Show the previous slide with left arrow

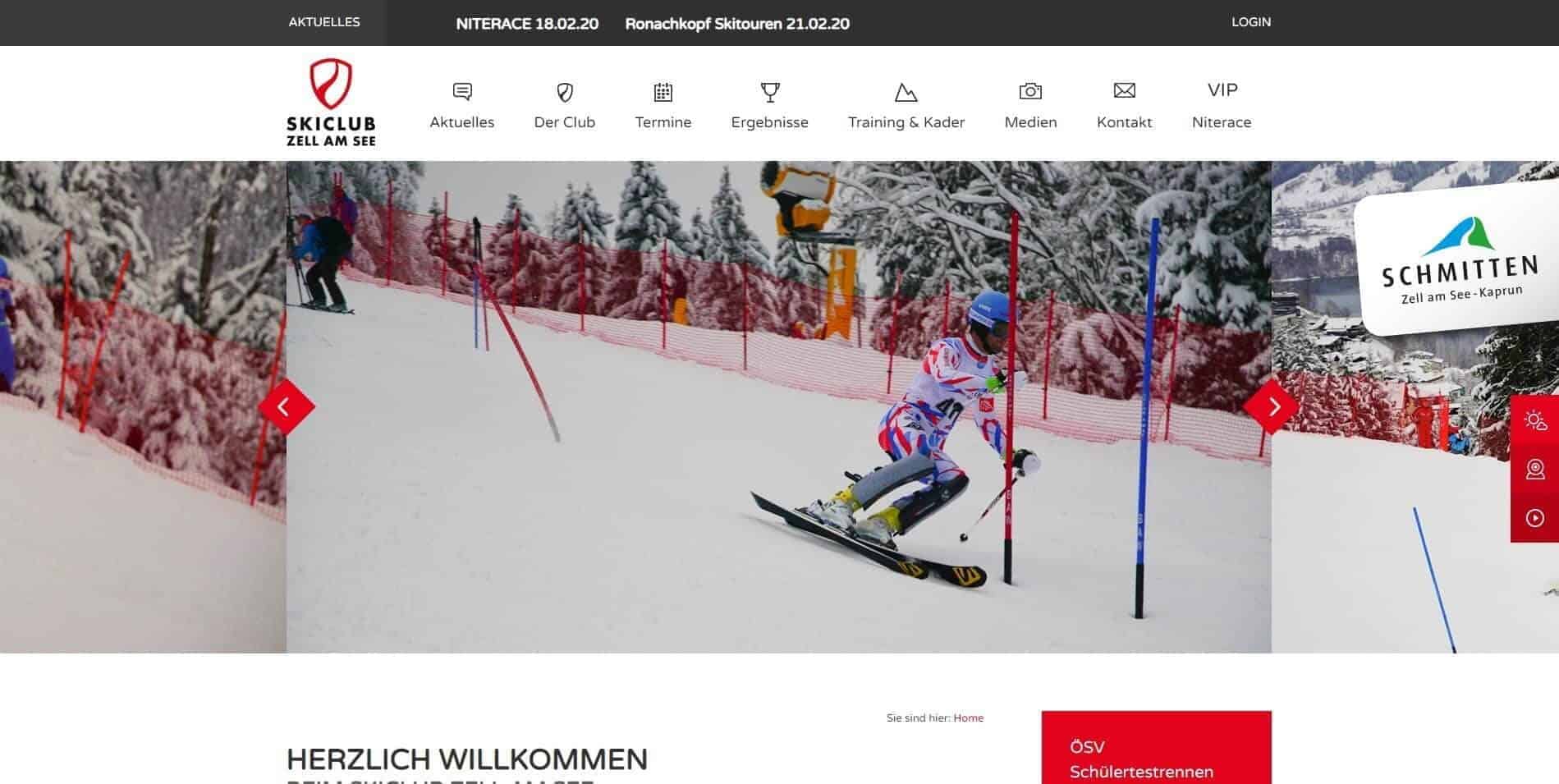click(x=286, y=406)
